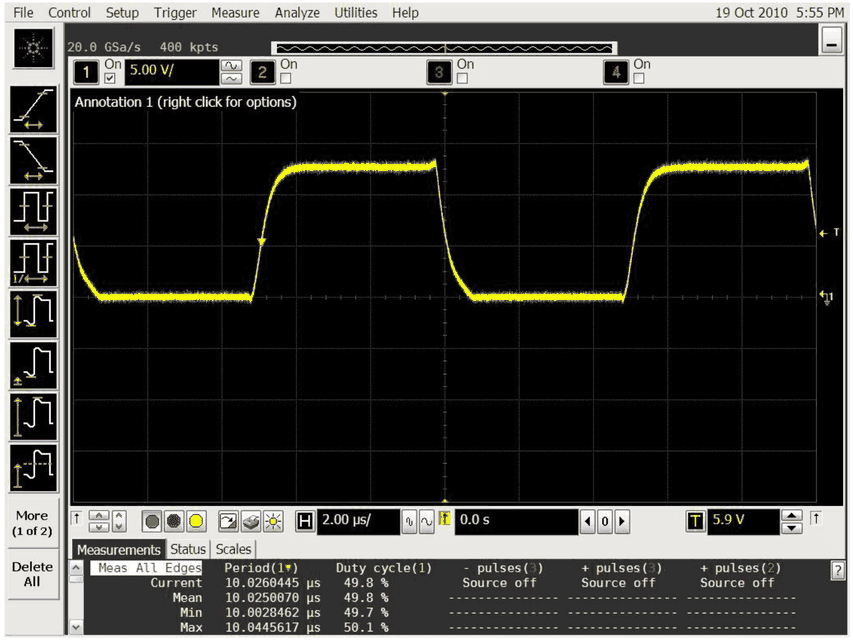
Task: Click the trigger level T marker at right edge
Action: coord(829,233)
